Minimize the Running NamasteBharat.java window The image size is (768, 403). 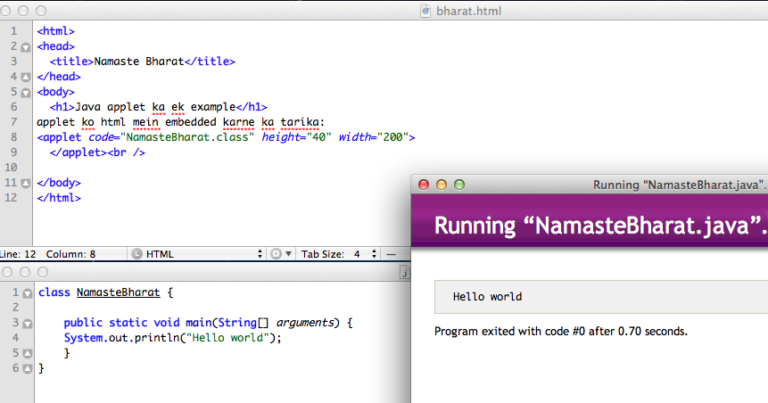442,185
